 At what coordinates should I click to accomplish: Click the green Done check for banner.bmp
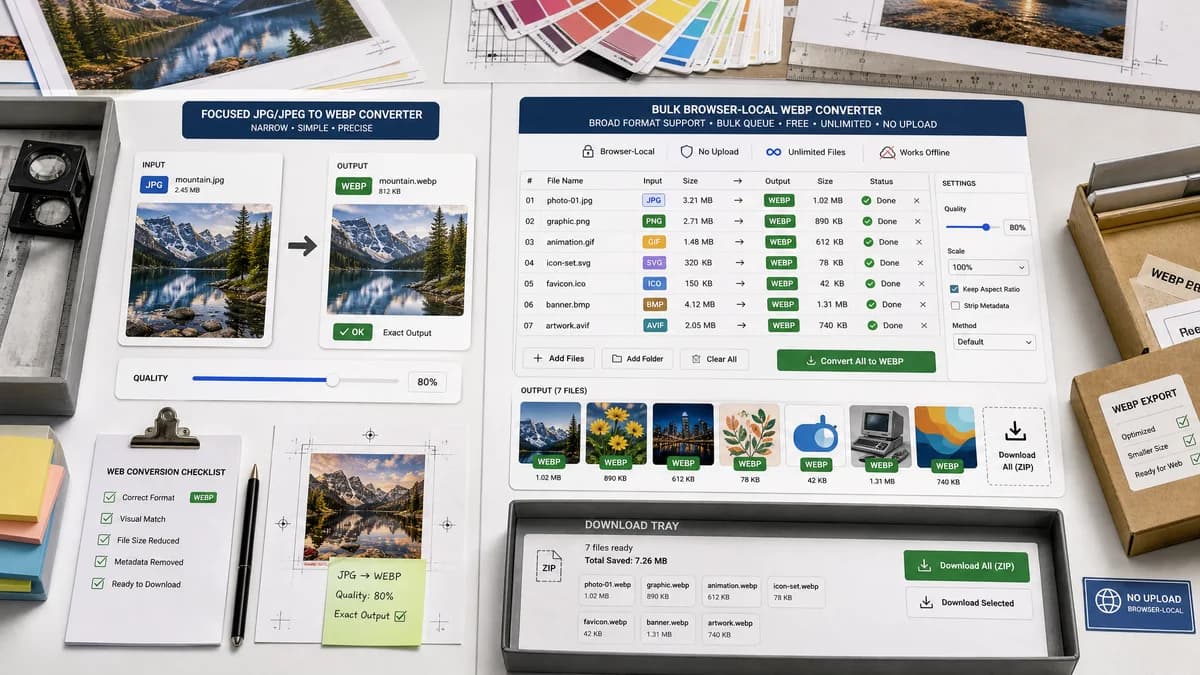pos(869,305)
